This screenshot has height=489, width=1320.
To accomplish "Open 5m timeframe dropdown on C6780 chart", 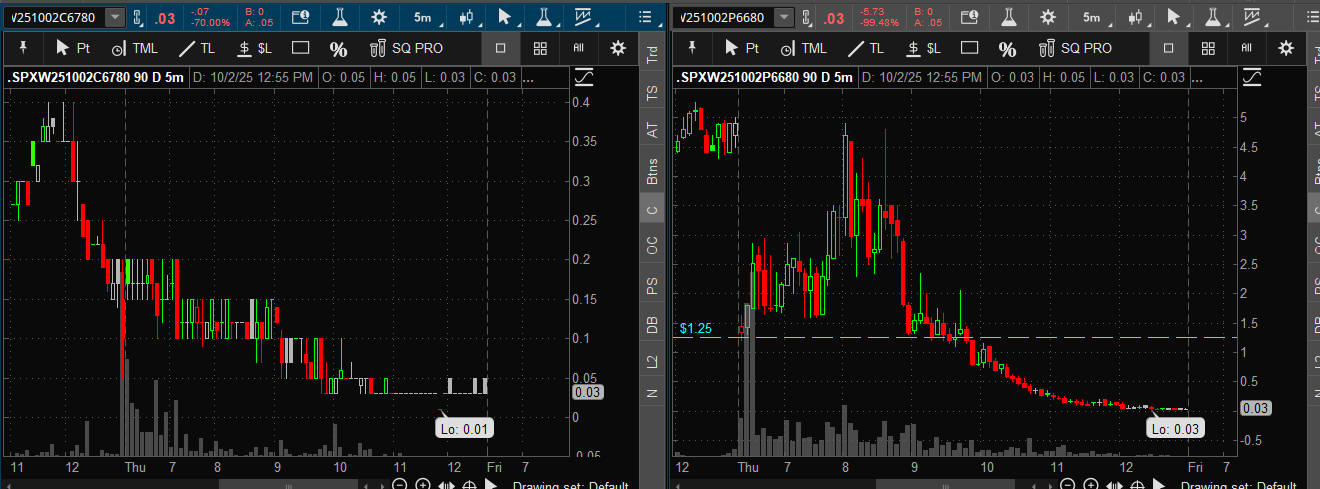I will pyautogui.click(x=423, y=17).
